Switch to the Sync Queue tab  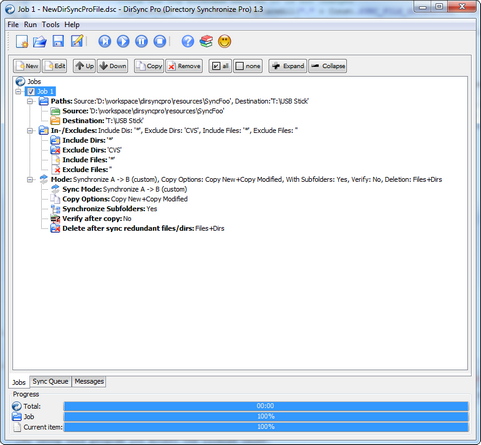point(50,381)
